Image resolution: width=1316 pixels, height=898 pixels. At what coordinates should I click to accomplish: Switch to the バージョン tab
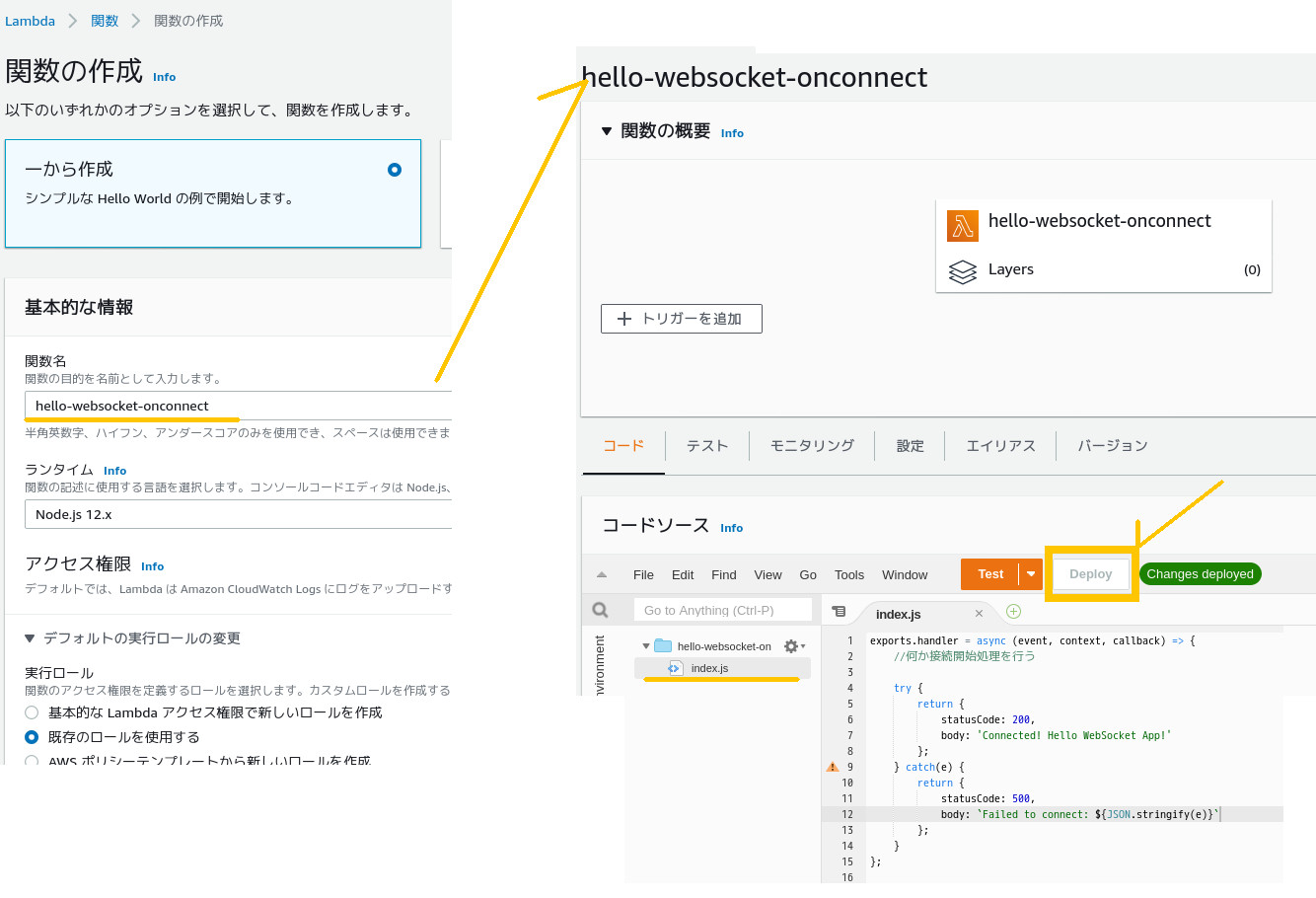1112,446
